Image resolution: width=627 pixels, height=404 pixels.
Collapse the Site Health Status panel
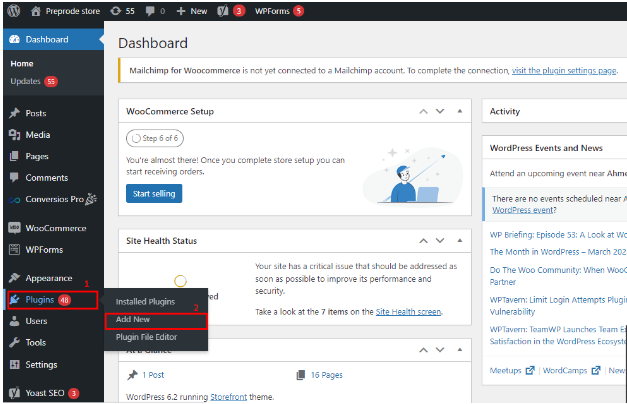tap(460, 240)
